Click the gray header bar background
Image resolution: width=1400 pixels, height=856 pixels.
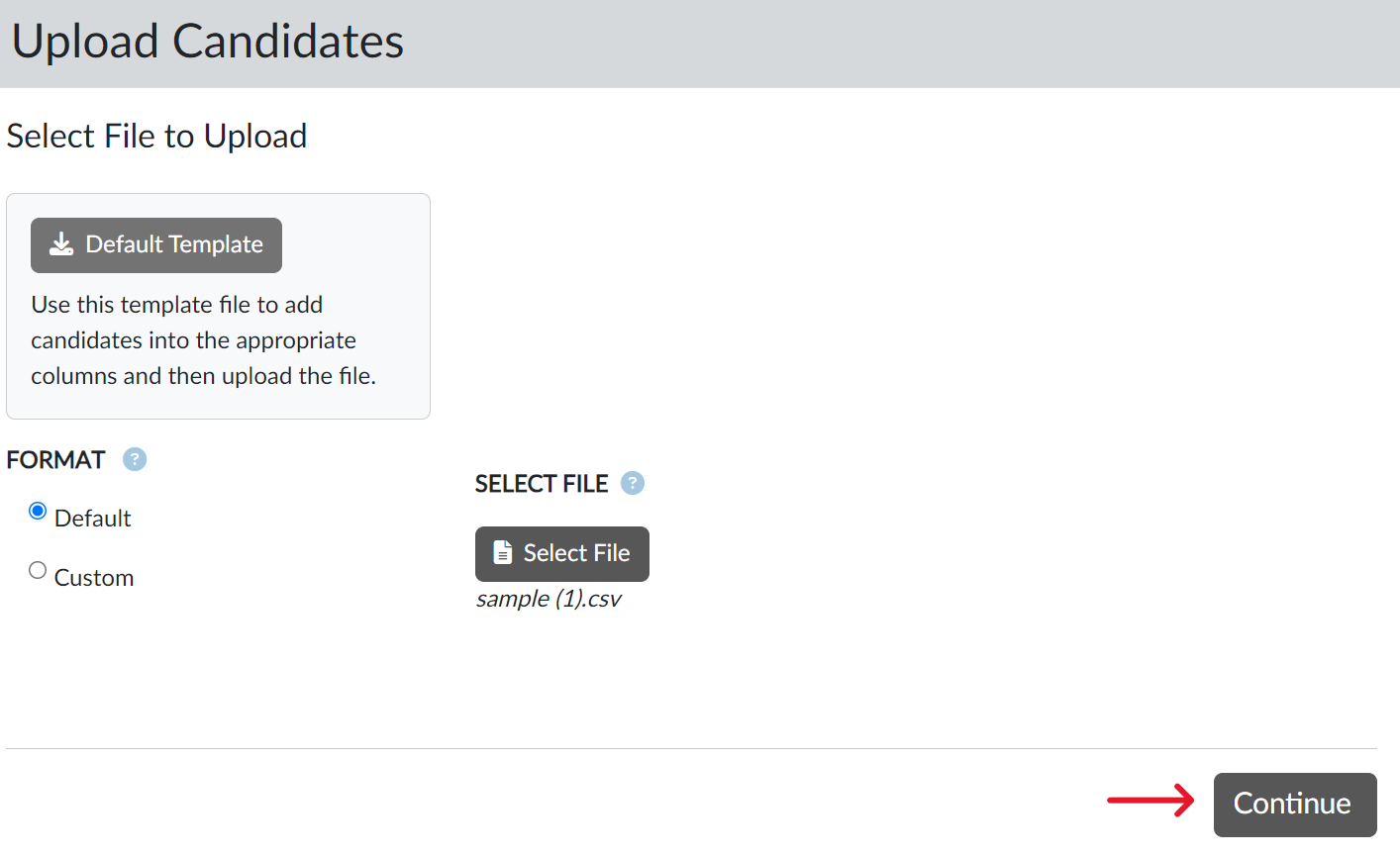tap(891, 44)
